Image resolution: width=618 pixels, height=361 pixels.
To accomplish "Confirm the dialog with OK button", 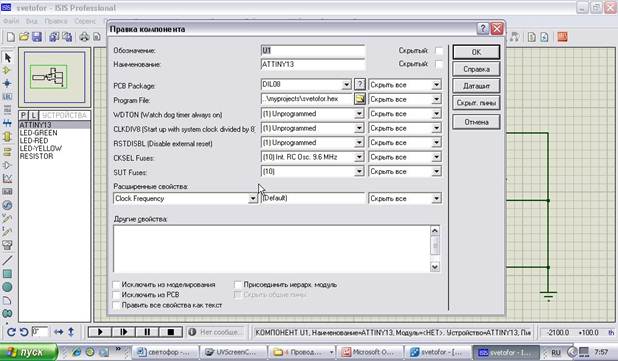I will (476, 52).
